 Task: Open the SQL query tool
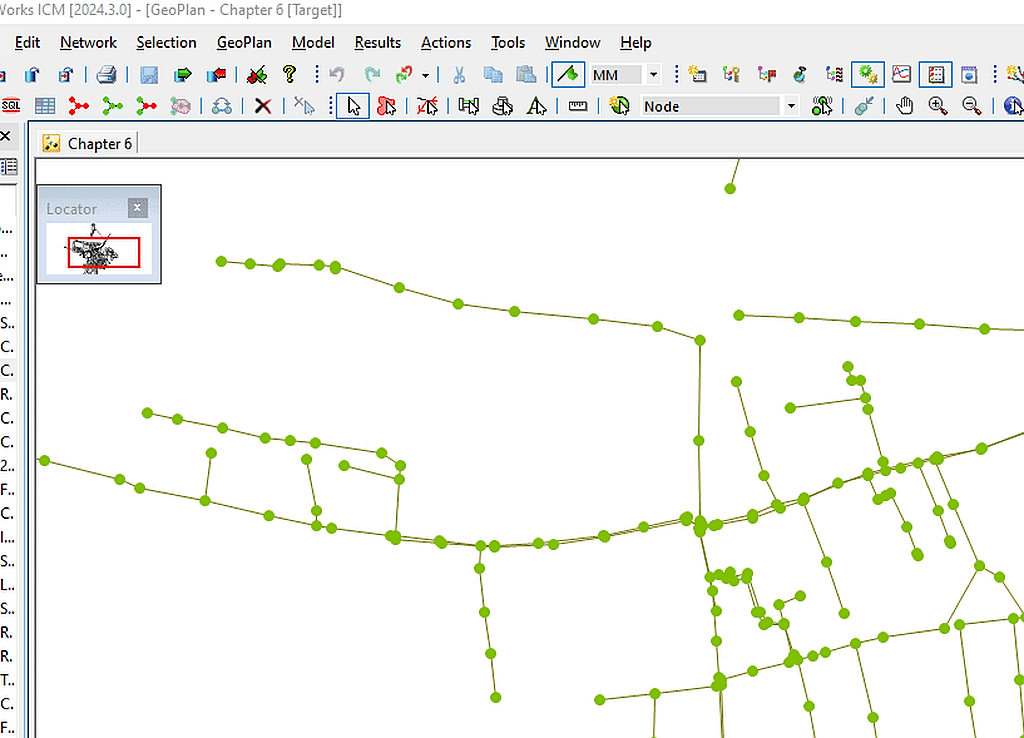(x=10, y=106)
